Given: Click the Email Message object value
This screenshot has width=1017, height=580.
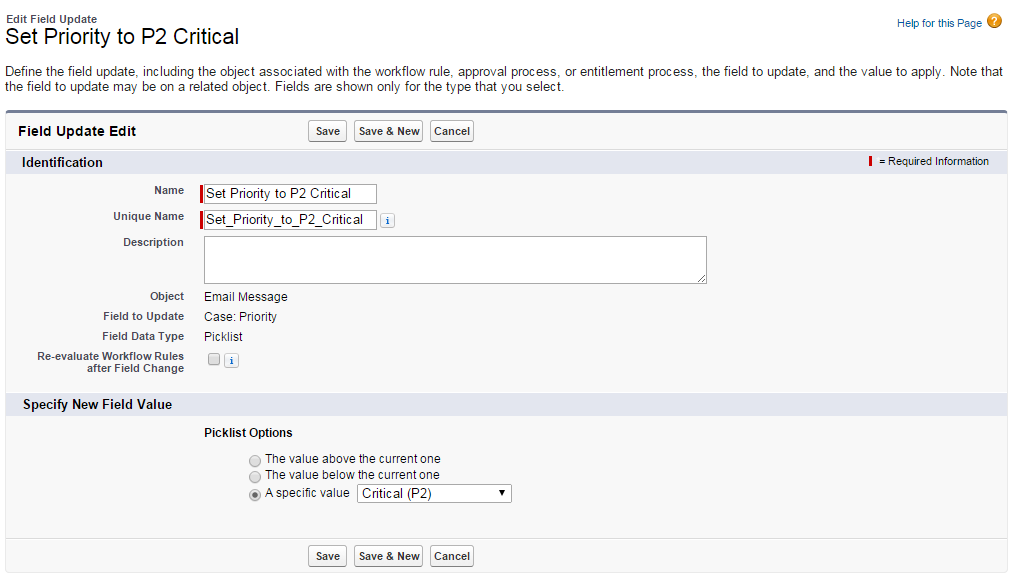Looking at the screenshot, I should 246,297.
